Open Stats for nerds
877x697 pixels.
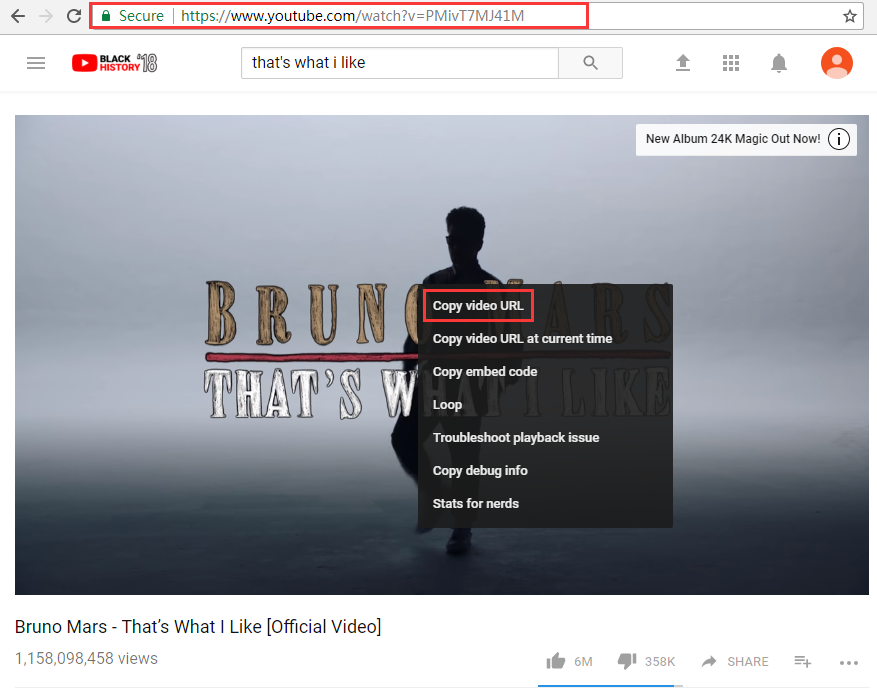click(475, 503)
